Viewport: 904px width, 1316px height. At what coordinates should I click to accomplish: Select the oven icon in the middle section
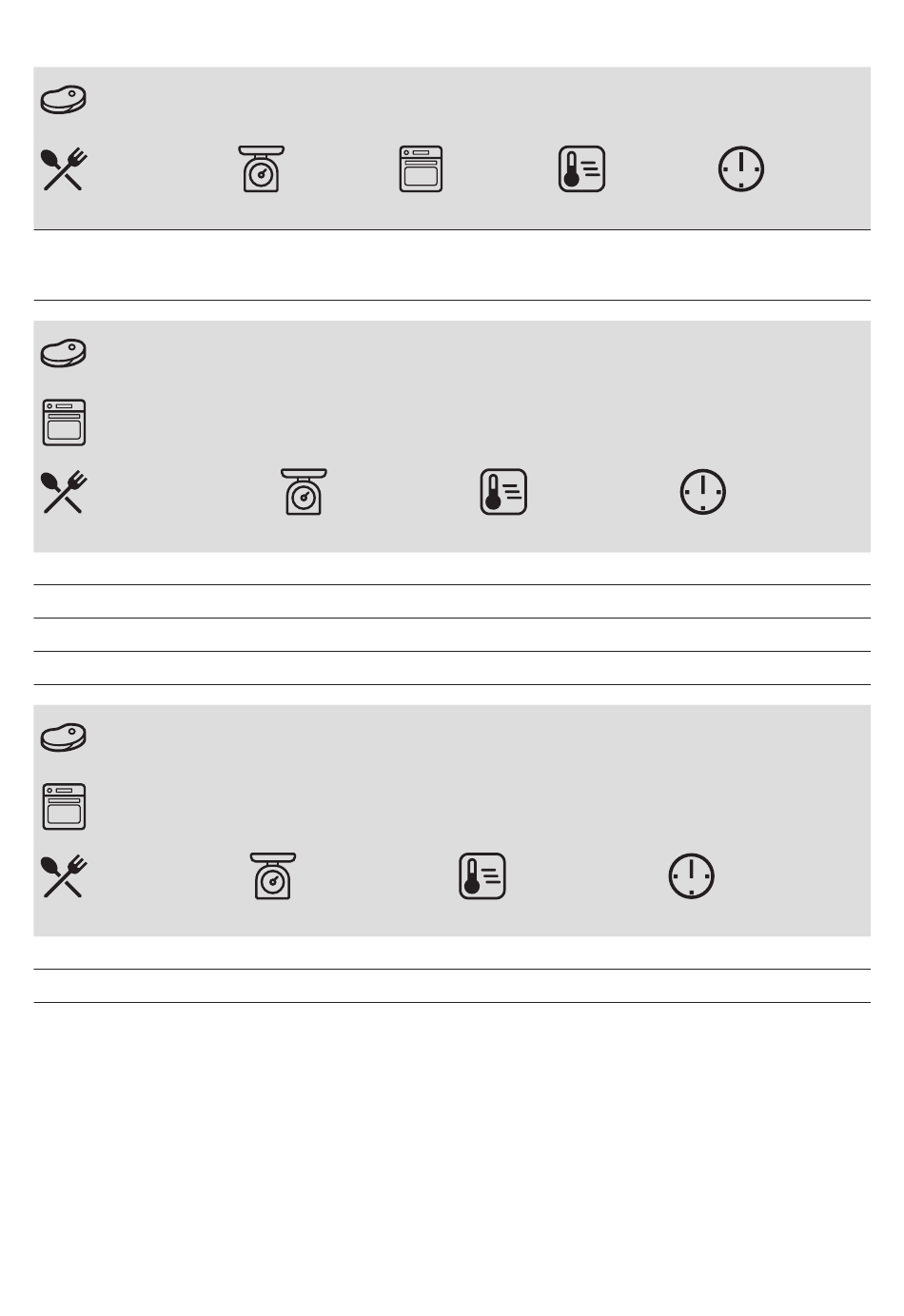coord(64,422)
